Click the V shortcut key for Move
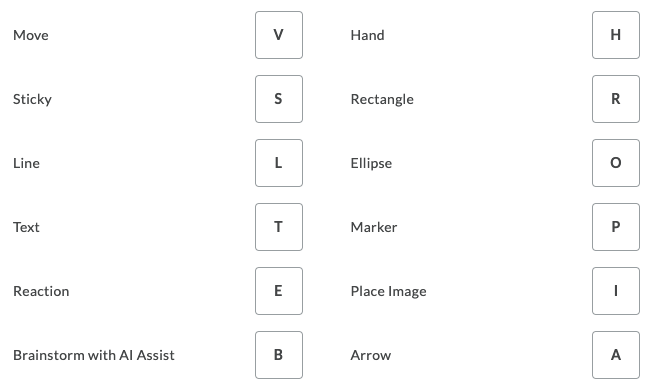Screen dimensions: 652x387 (x=279, y=35)
